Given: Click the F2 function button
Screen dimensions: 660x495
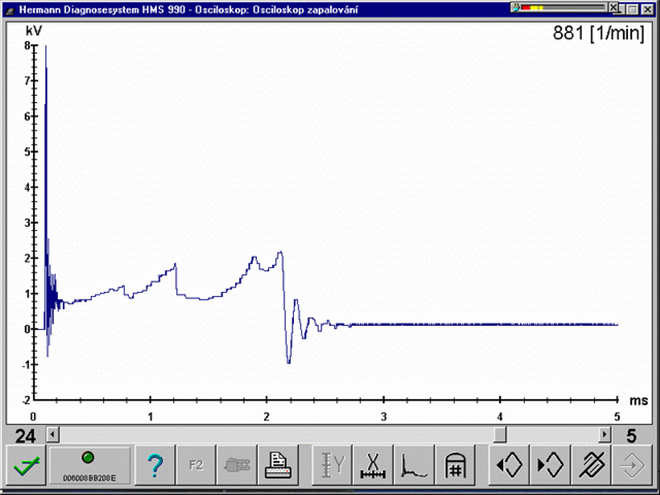Looking at the screenshot, I should (x=196, y=465).
